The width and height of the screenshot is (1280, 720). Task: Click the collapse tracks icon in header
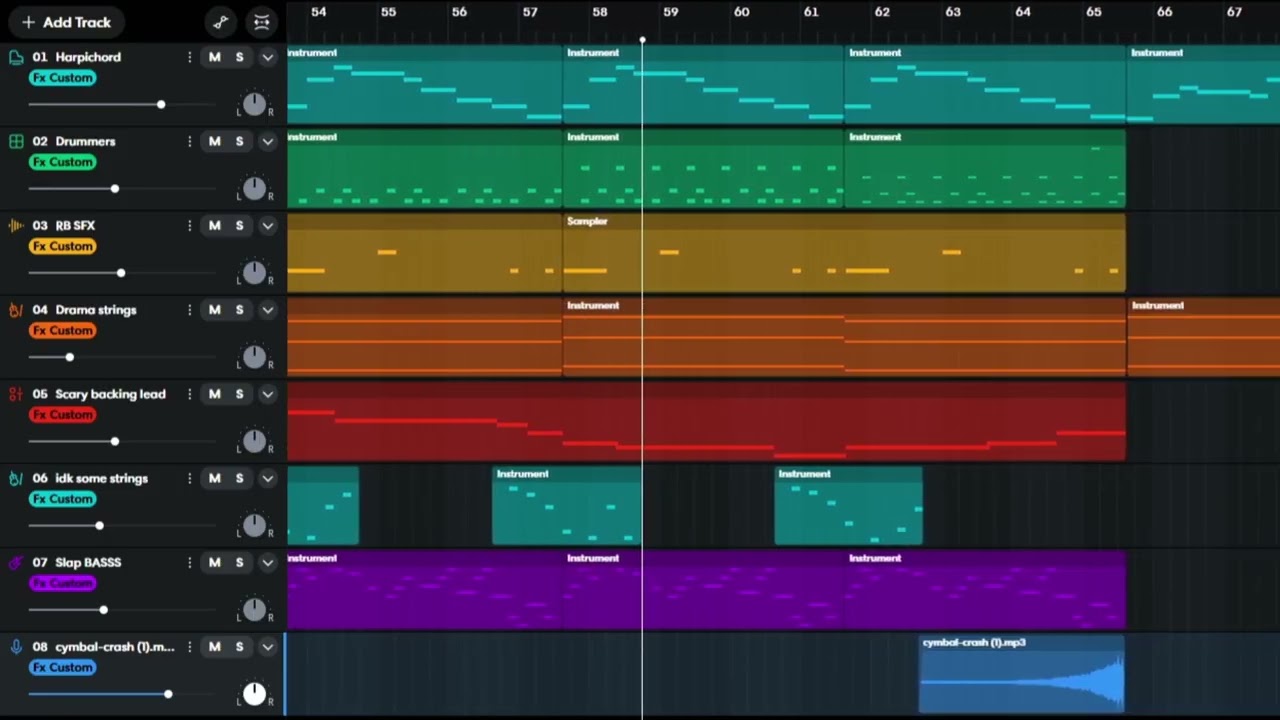point(261,22)
